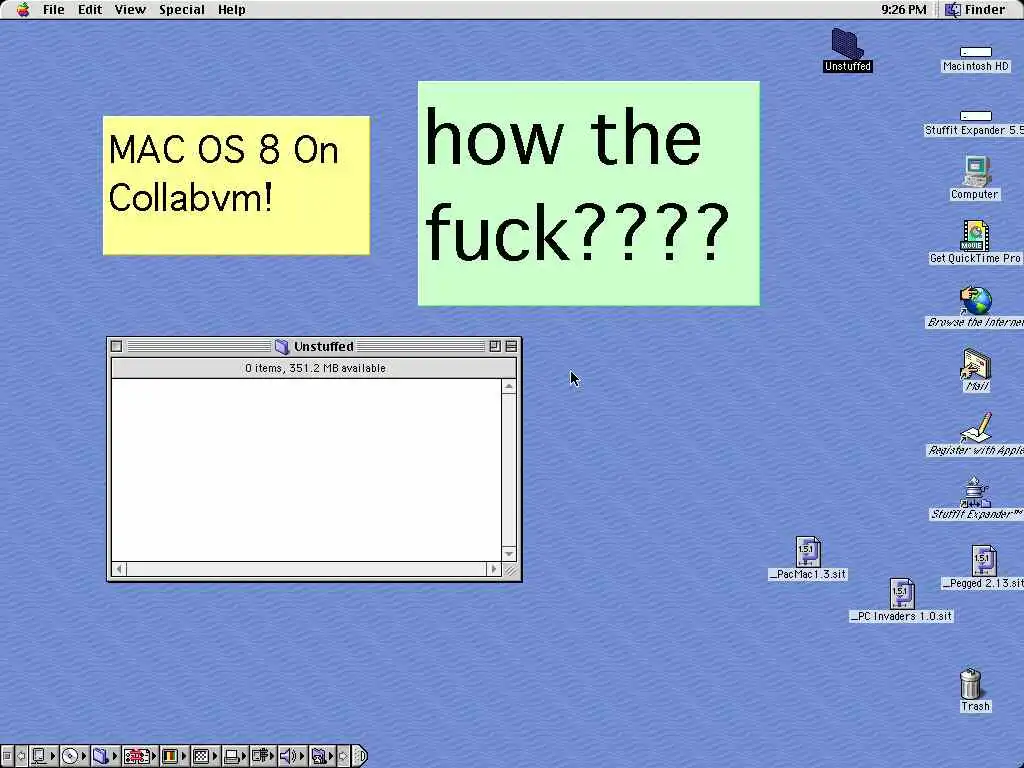
Task: Expand the Location Manager module arrow
Action: (x=154, y=756)
